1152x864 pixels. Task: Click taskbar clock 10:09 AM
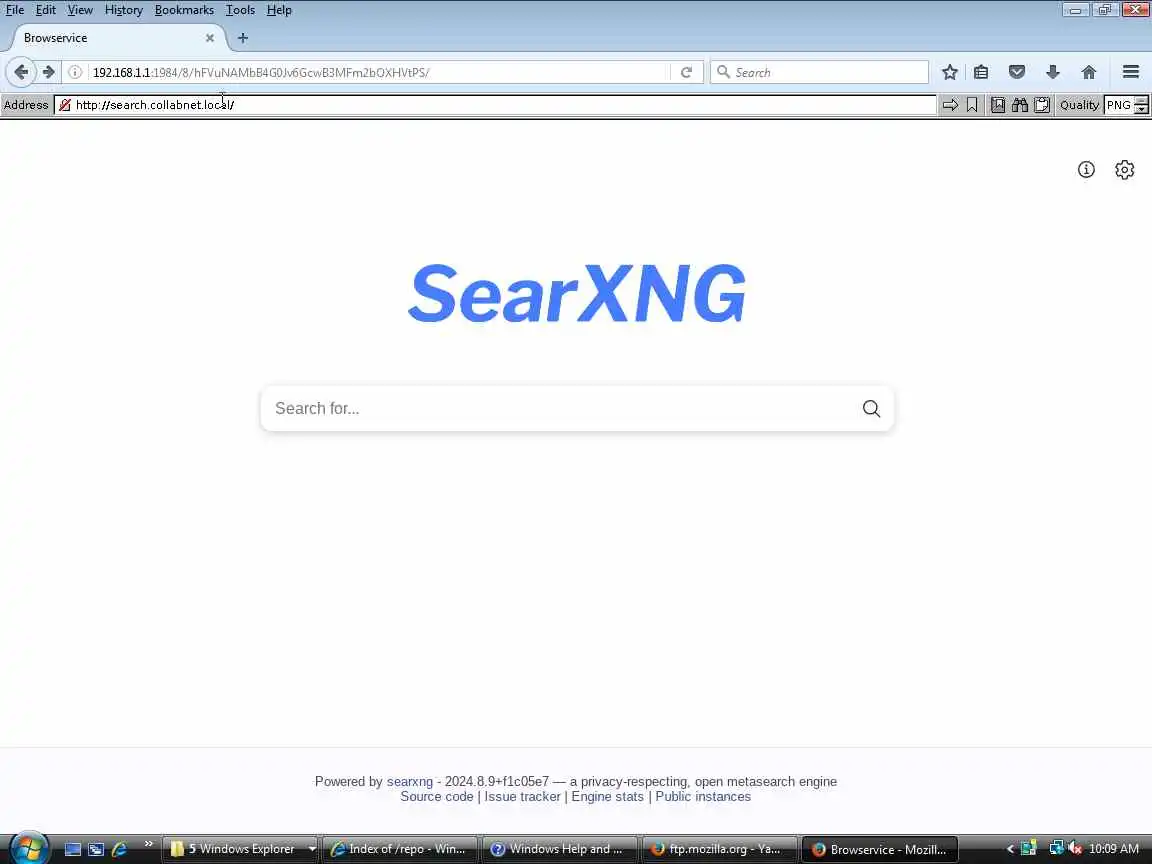click(x=1114, y=849)
